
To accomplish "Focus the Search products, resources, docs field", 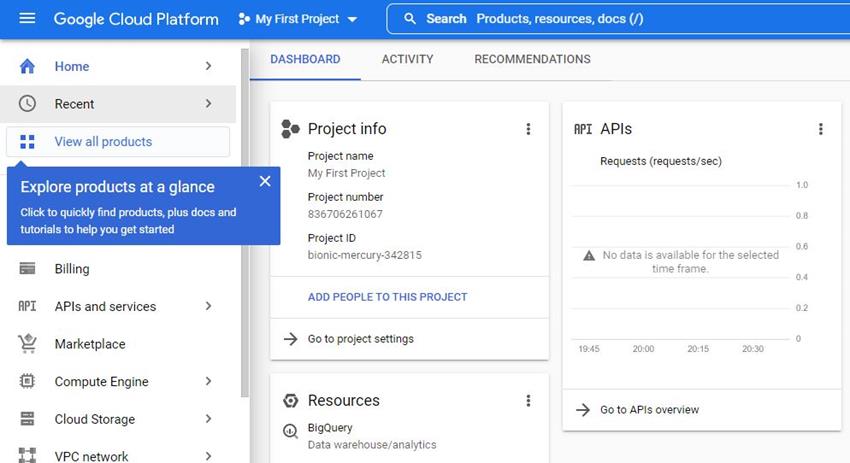I will [618, 19].
